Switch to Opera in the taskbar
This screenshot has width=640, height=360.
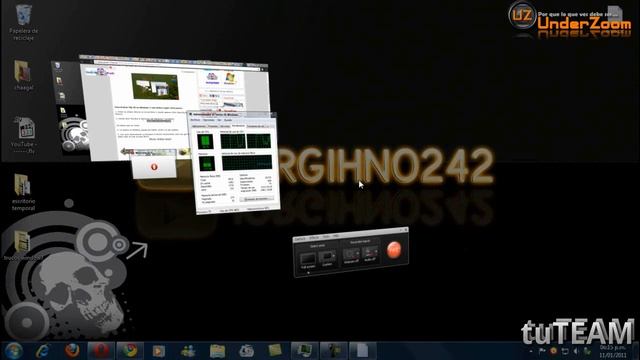(x=101, y=351)
